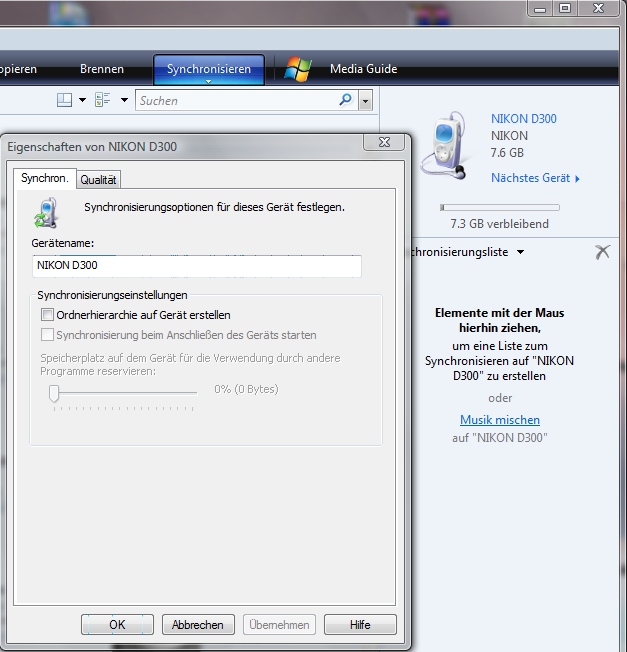Image resolution: width=627 pixels, height=652 pixels.
Task: Open the Synchronisierungsliste dropdown arrow
Action: [520, 252]
